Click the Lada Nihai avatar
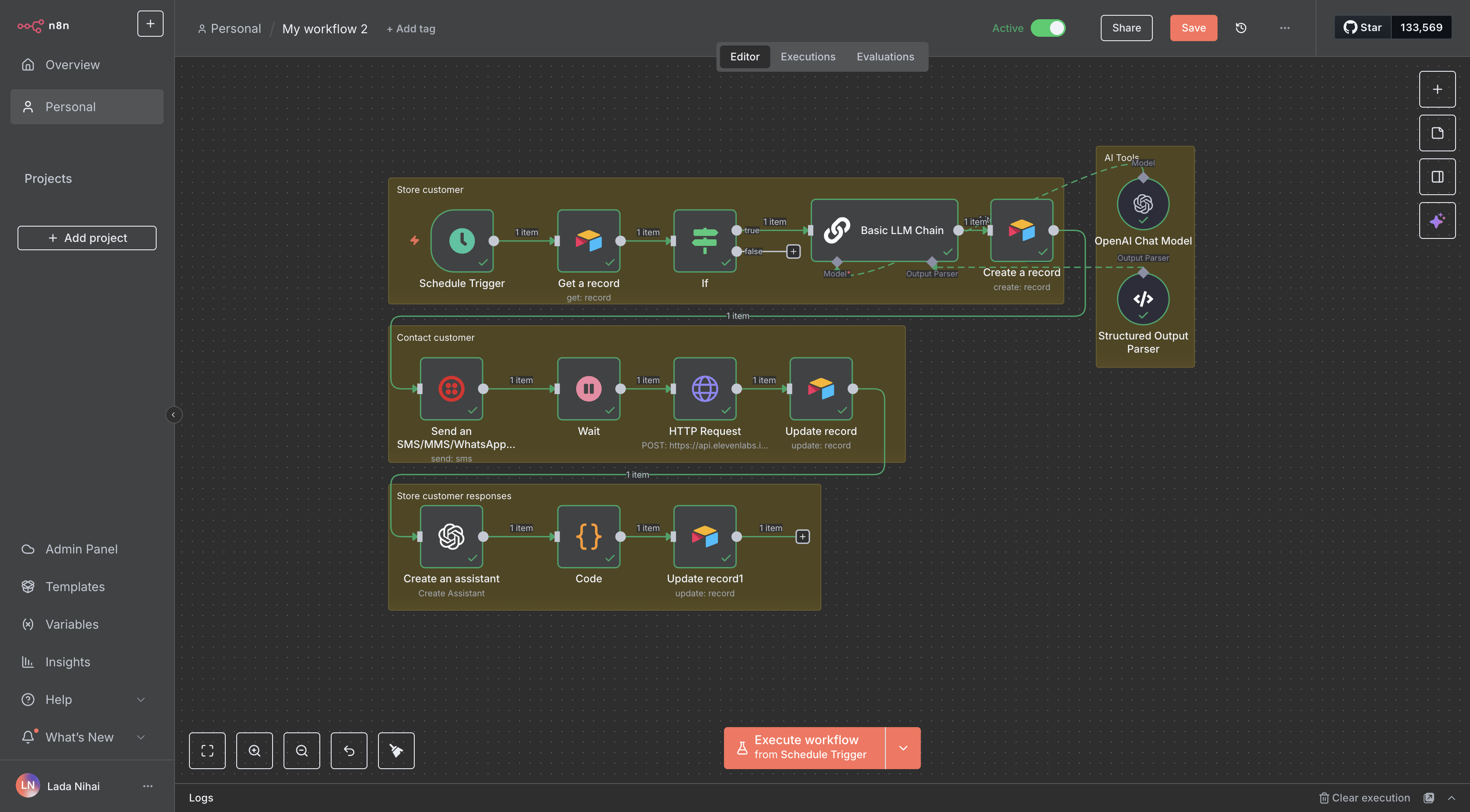The height and width of the screenshot is (812, 1470). [28, 786]
